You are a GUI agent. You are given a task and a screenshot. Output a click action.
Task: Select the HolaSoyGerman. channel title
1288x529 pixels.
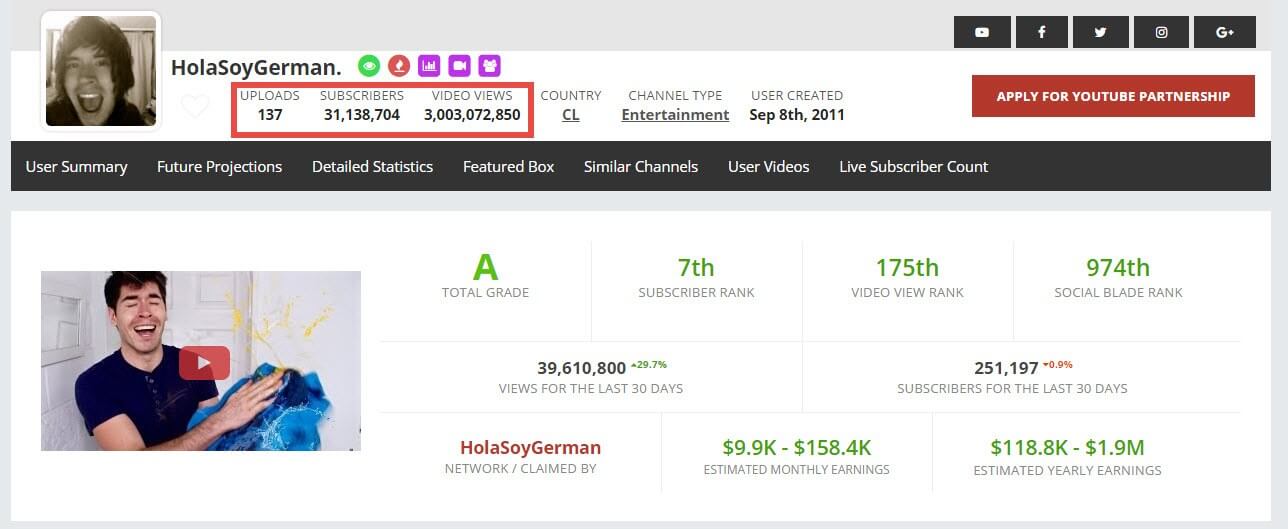click(256, 67)
